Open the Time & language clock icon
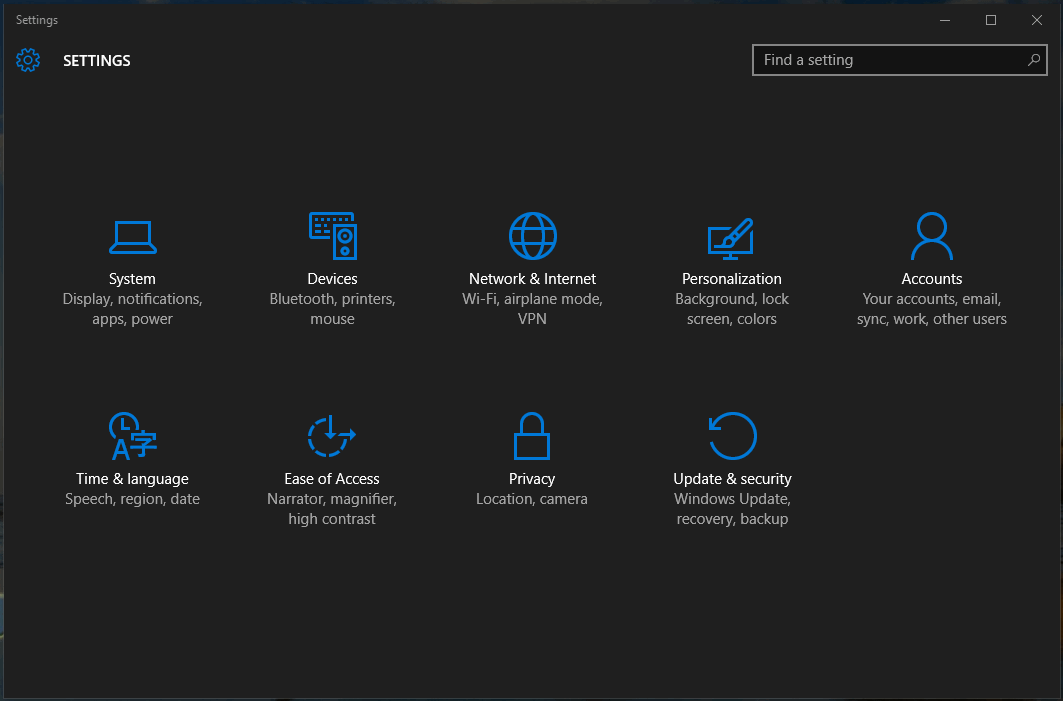The height and width of the screenshot is (701, 1063). click(133, 436)
